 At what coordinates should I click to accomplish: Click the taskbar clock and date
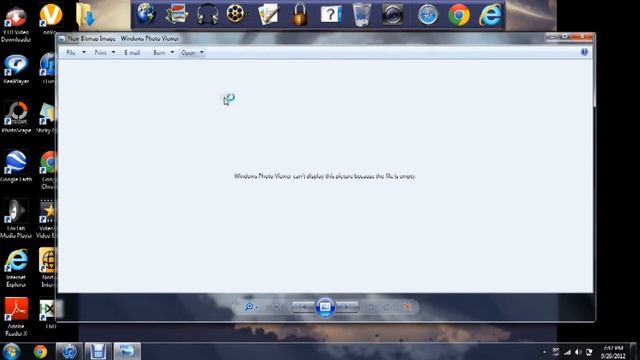click(613, 352)
